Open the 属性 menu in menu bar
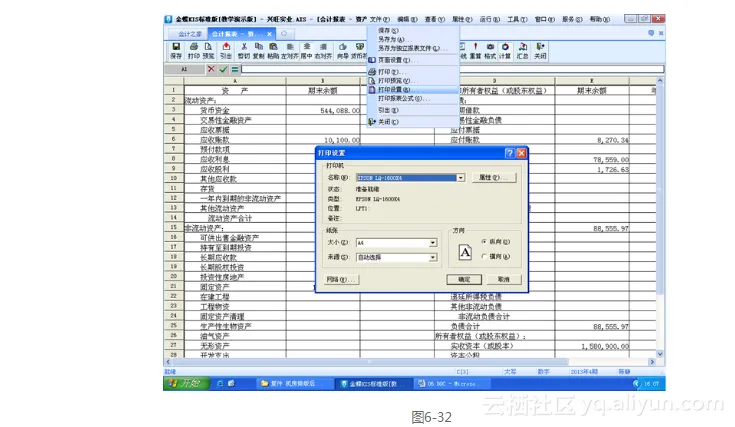 click(x=462, y=19)
